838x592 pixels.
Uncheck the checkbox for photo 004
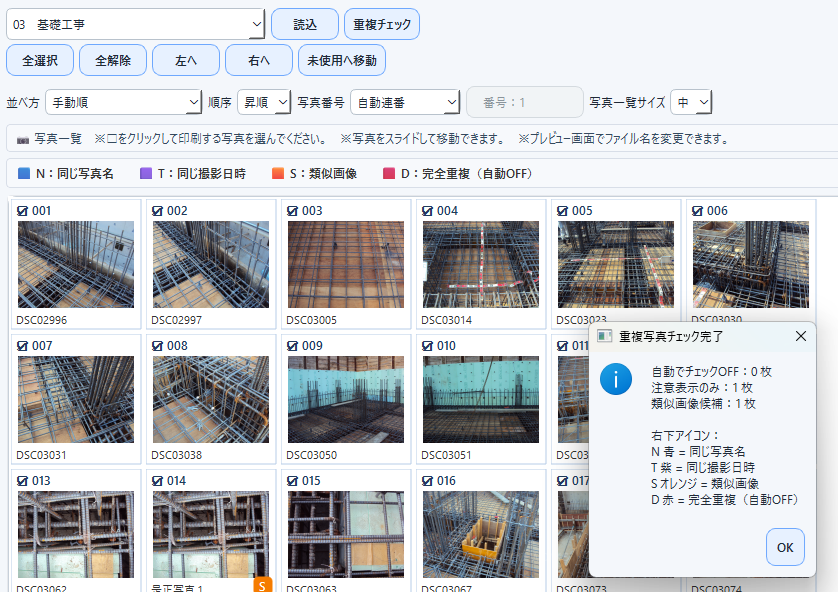coord(428,211)
